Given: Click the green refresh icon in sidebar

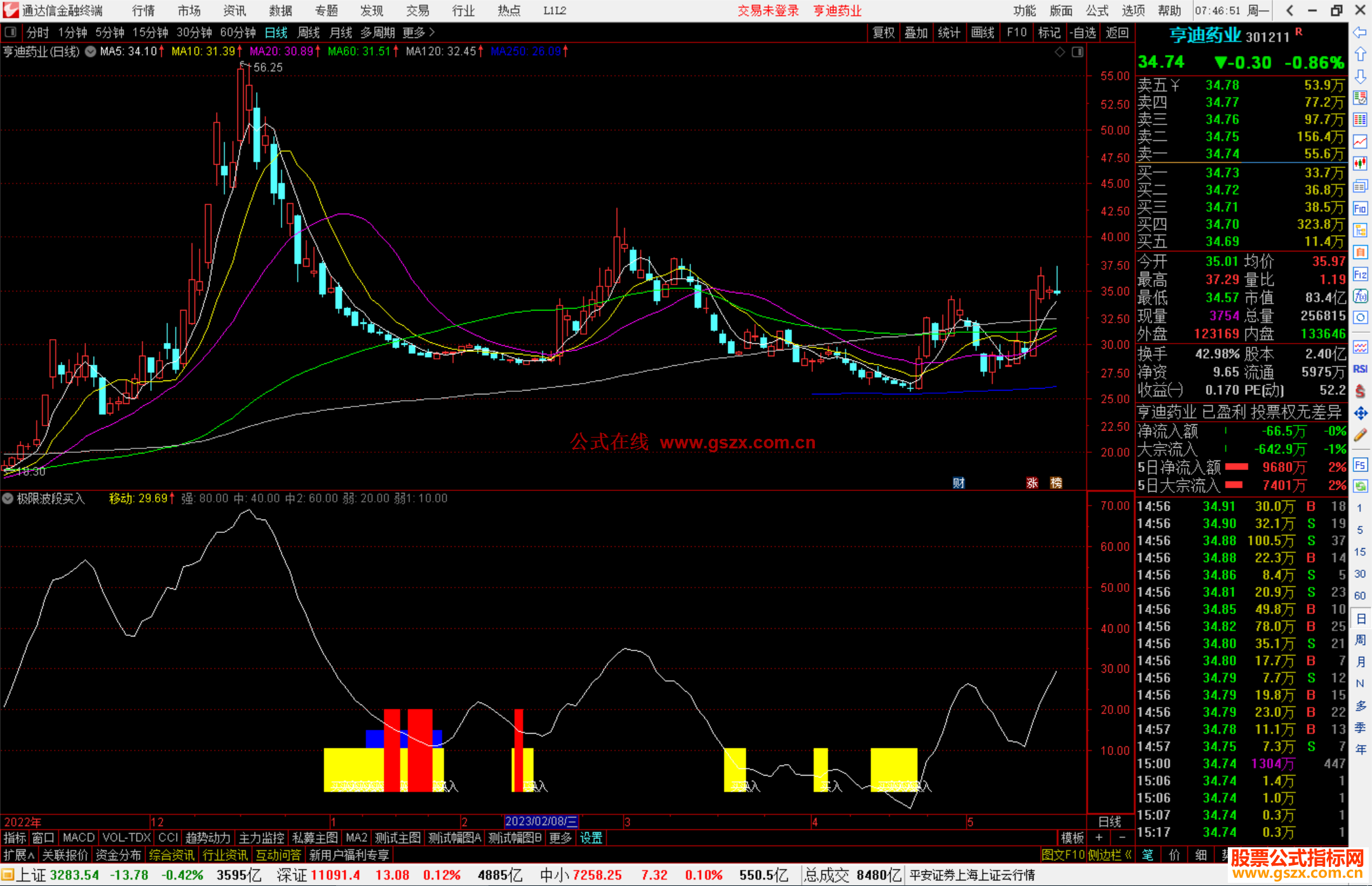Looking at the screenshot, I should pos(1360,487).
